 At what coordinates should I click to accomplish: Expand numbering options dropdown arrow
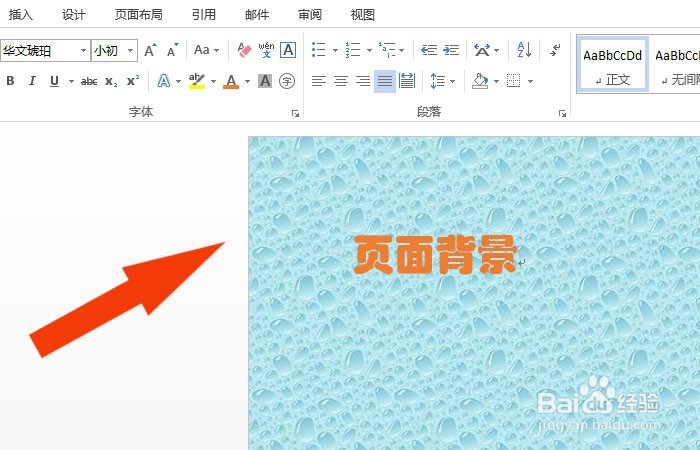(x=369, y=50)
